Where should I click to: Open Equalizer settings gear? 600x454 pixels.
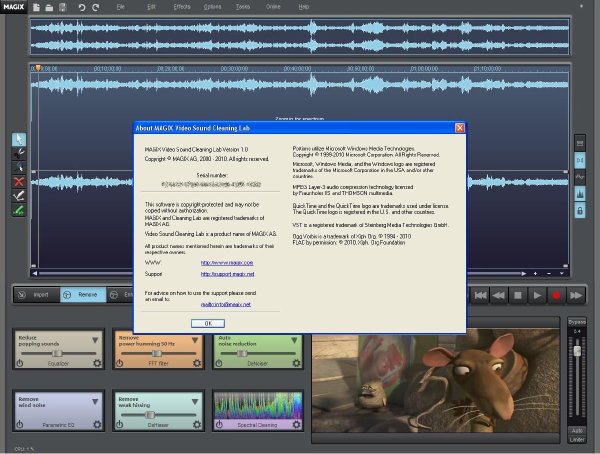coord(97,363)
